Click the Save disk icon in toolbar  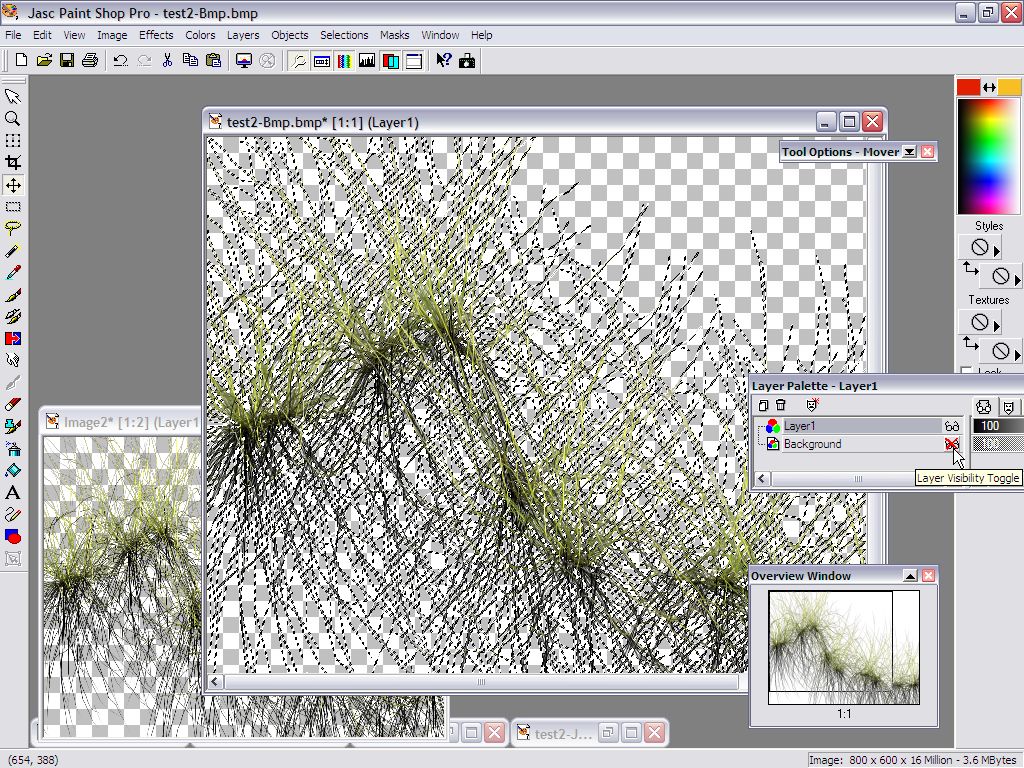coord(67,61)
